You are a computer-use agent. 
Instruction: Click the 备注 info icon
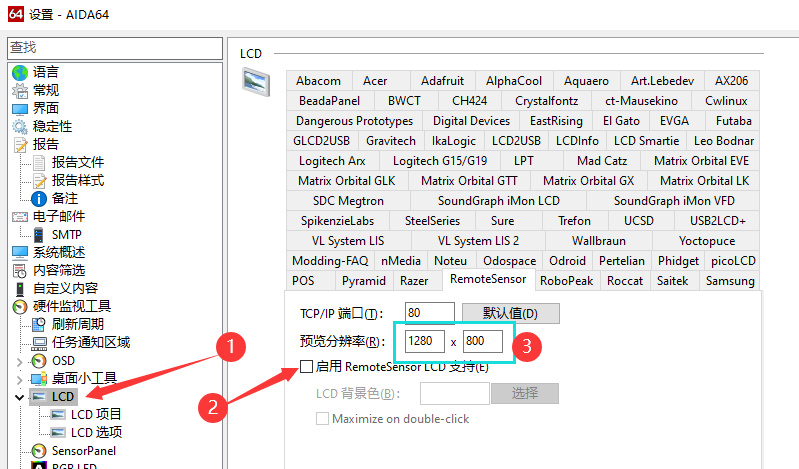tap(39, 199)
